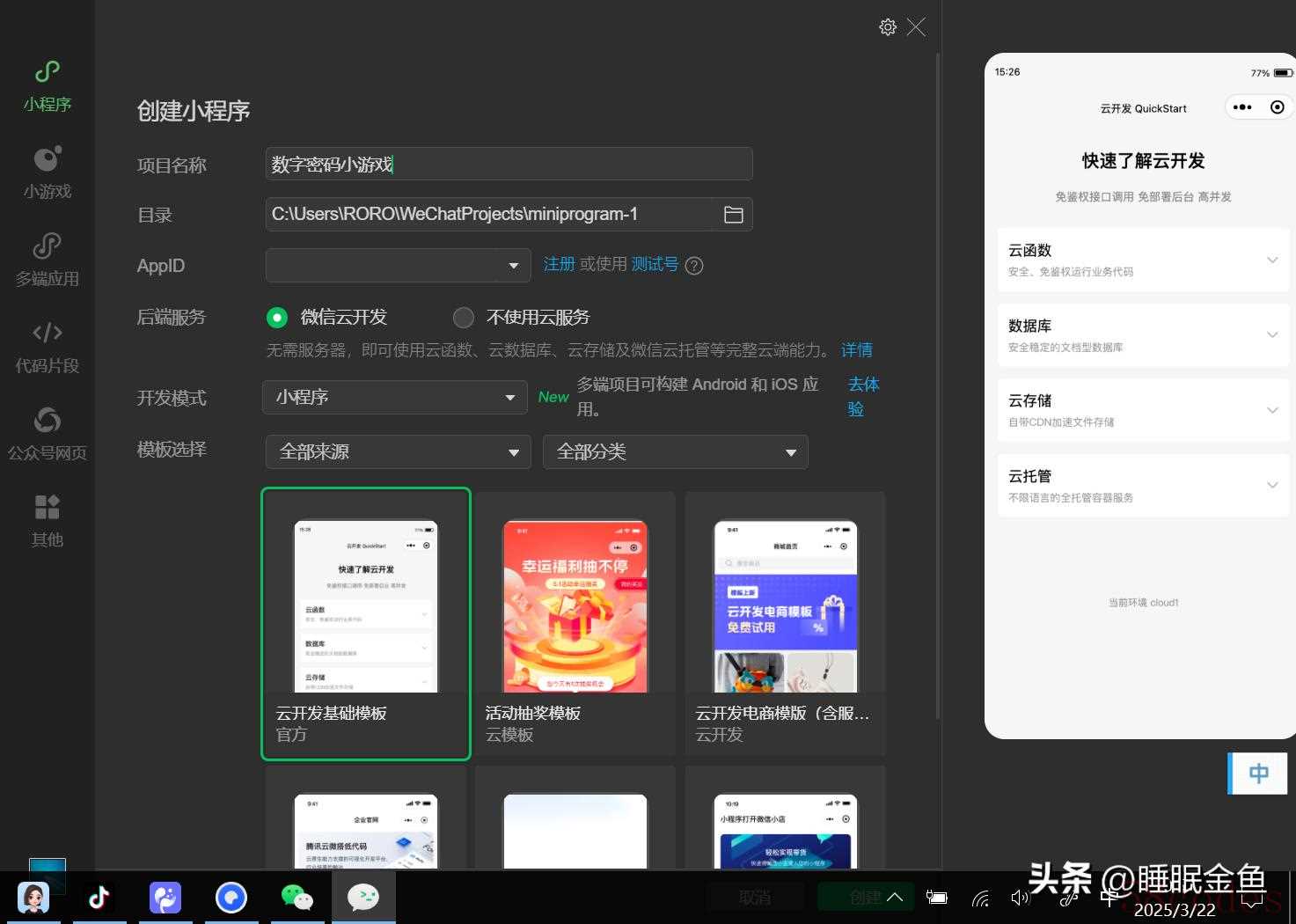This screenshot has height=924, width=1296.
Task: Click the dialog's vertical scrollbar
Action: pyautogui.click(x=938, y=387)
